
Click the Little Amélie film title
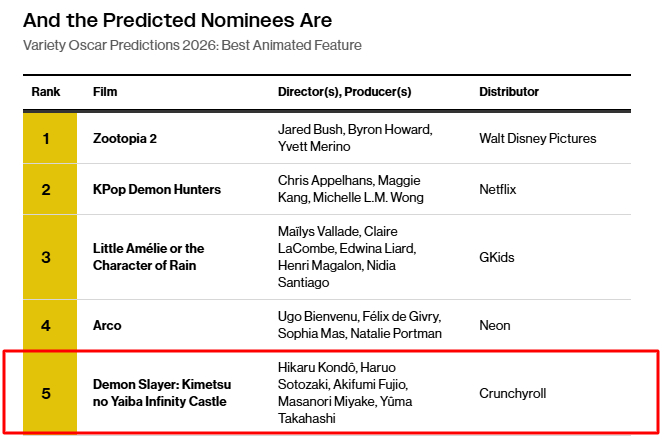click(148, 257)
